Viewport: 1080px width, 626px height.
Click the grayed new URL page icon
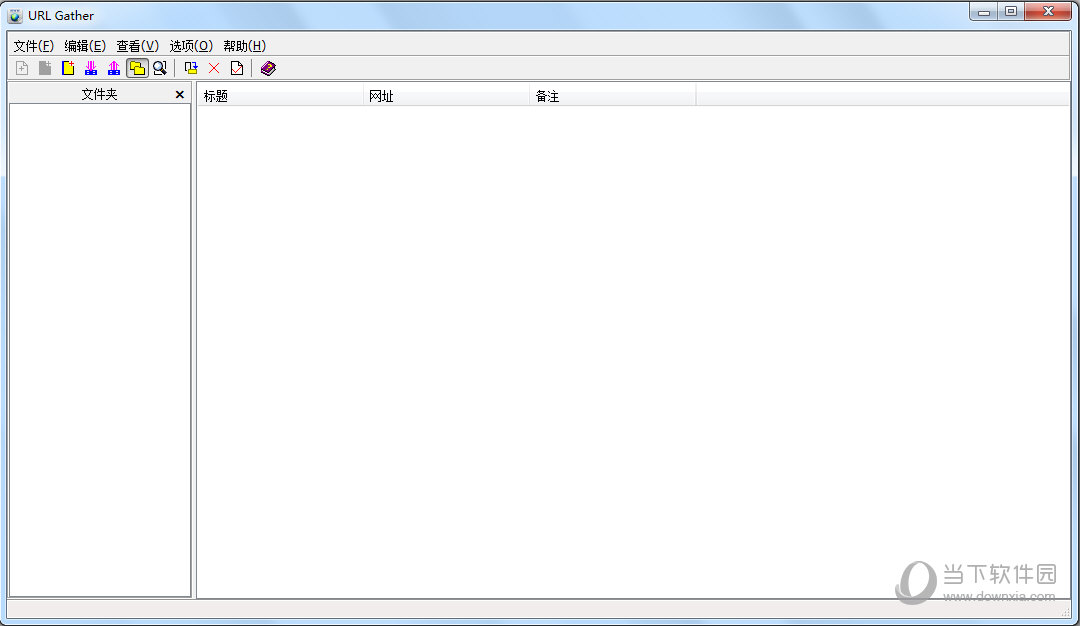pos(22,68)
